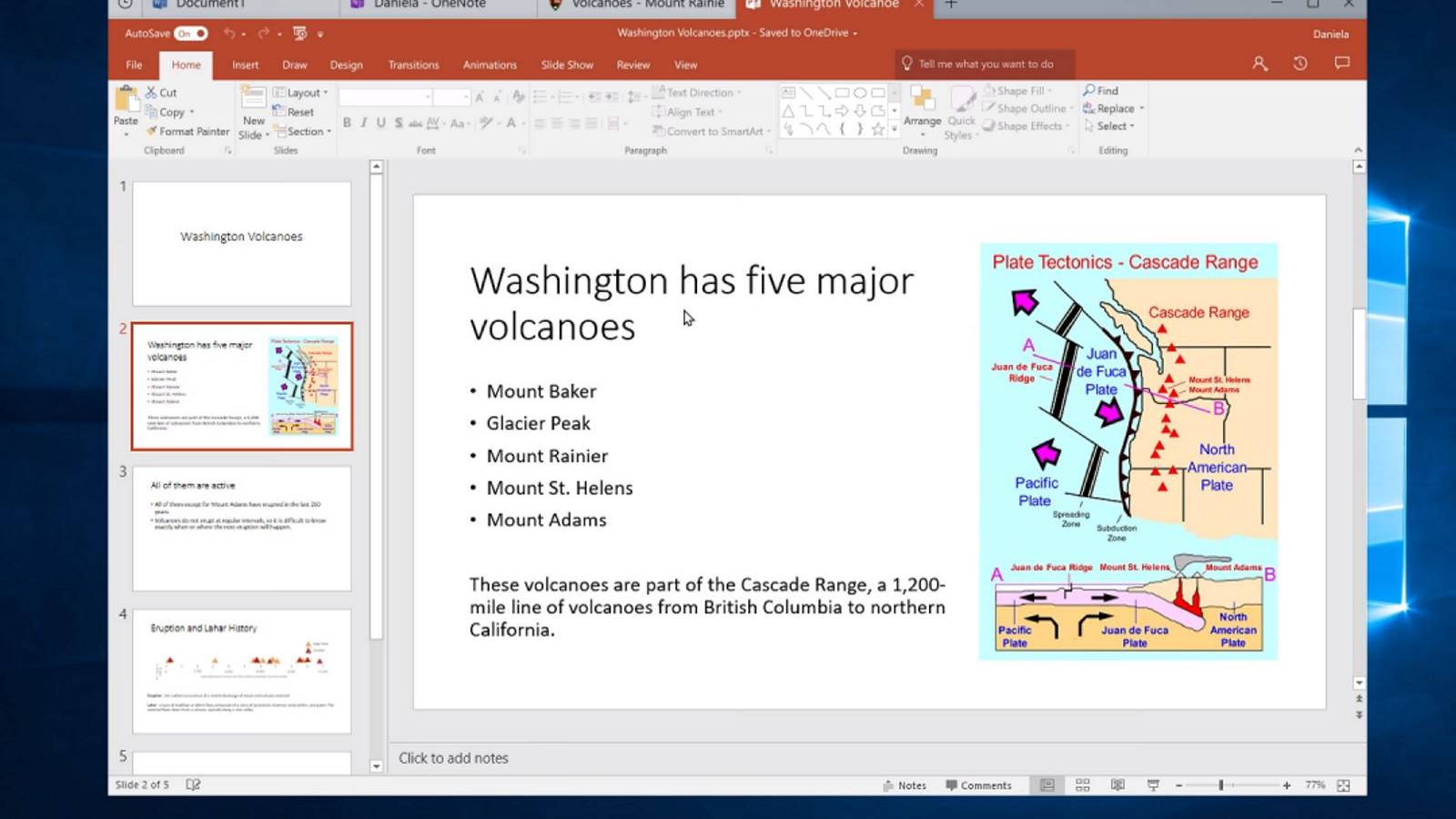Image resolution: width=1456 pixels, height=819 pixels.
Task: Fit slide to current window
Action: click(1344, 785)
